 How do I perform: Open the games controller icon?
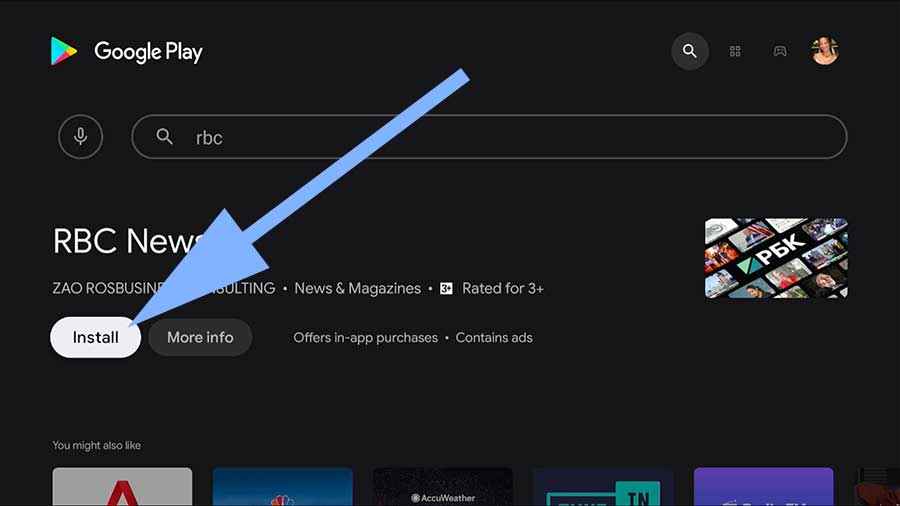(x=780, y=51)
